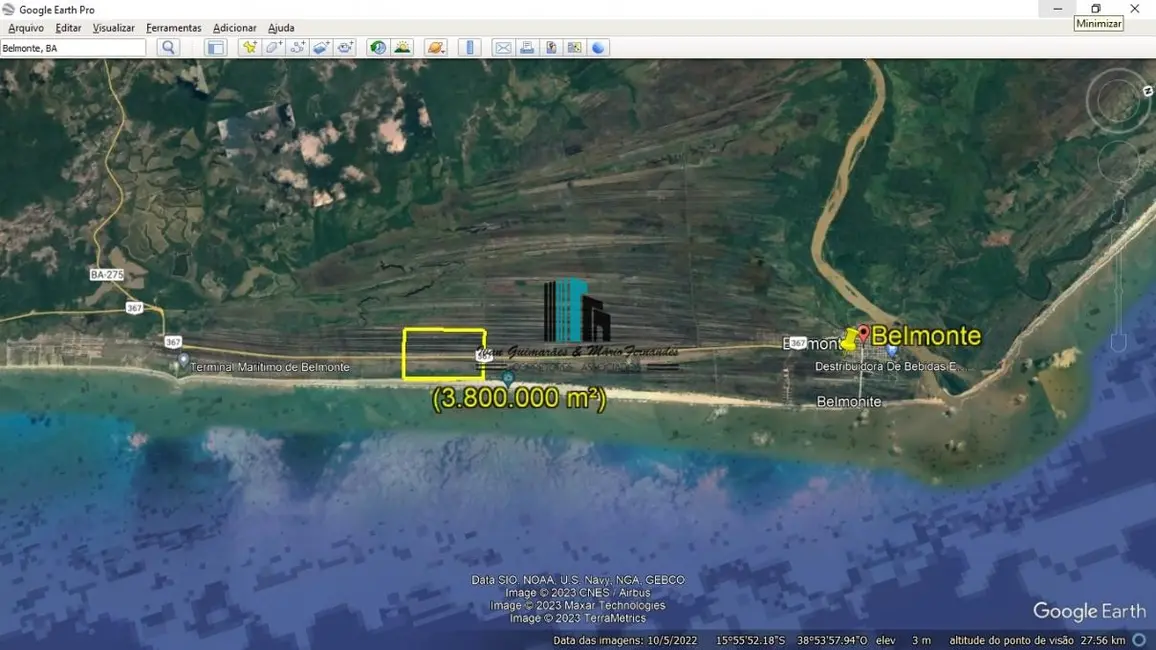
Task: Click the white Belmonte town label
Action: [x=849, y=402]
